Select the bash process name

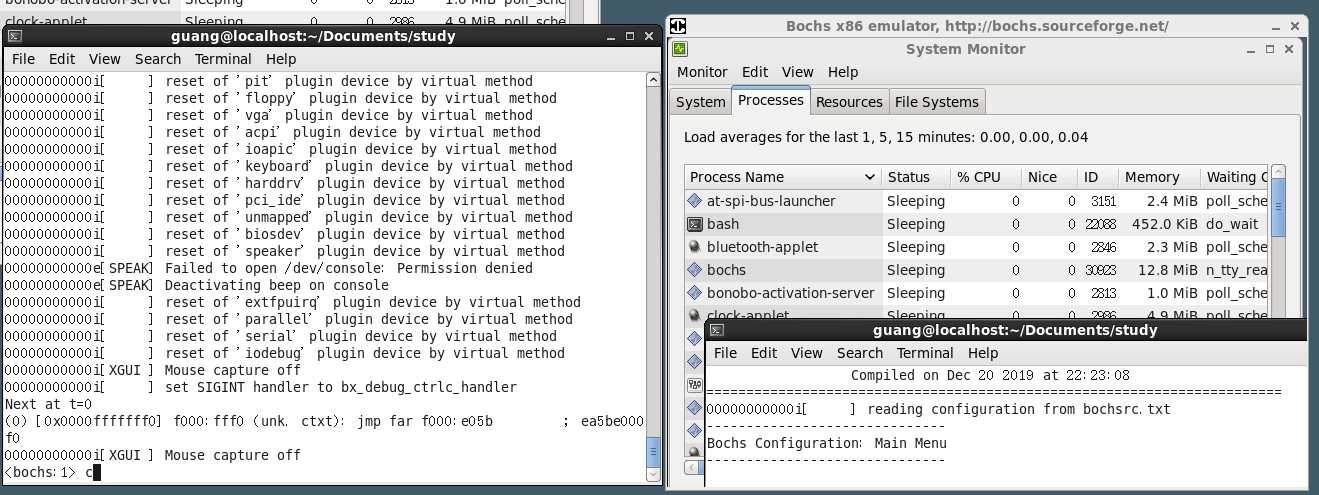(723, 224)
